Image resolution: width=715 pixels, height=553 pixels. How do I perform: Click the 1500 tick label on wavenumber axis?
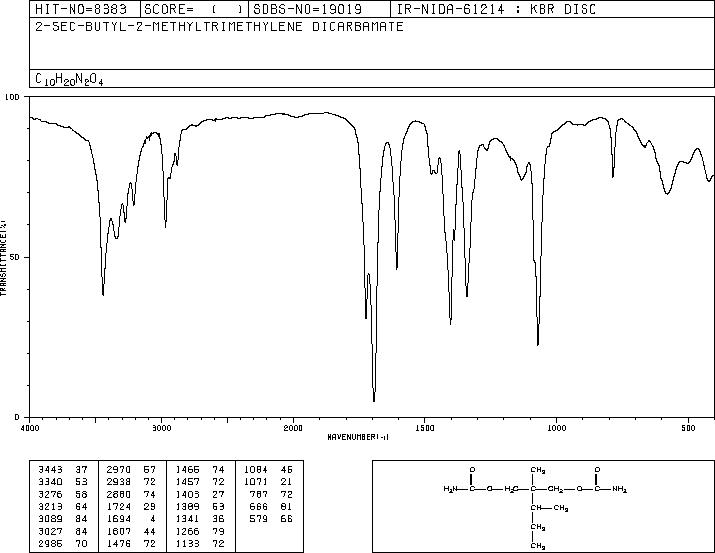pyautogui.click(x=425, y=428)
